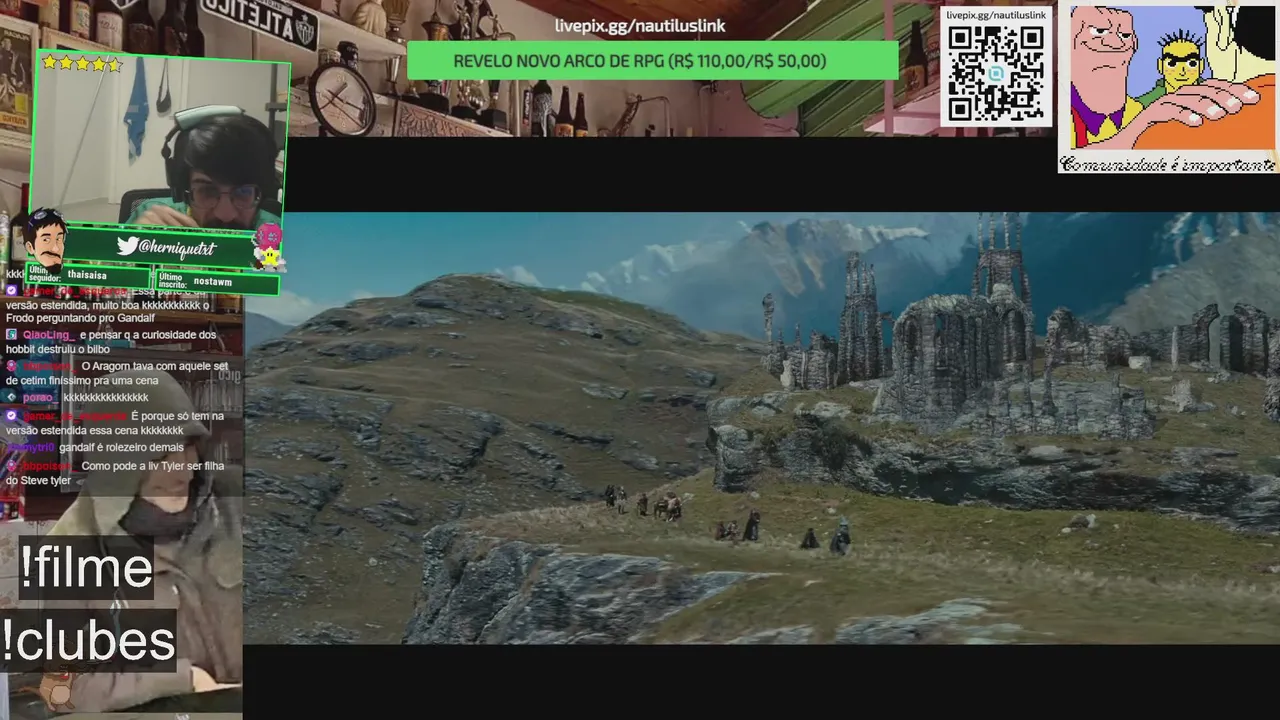Open the @herniquetxt Twitter handle
The height and width of the screenshot is (720, 1280).
179,246
